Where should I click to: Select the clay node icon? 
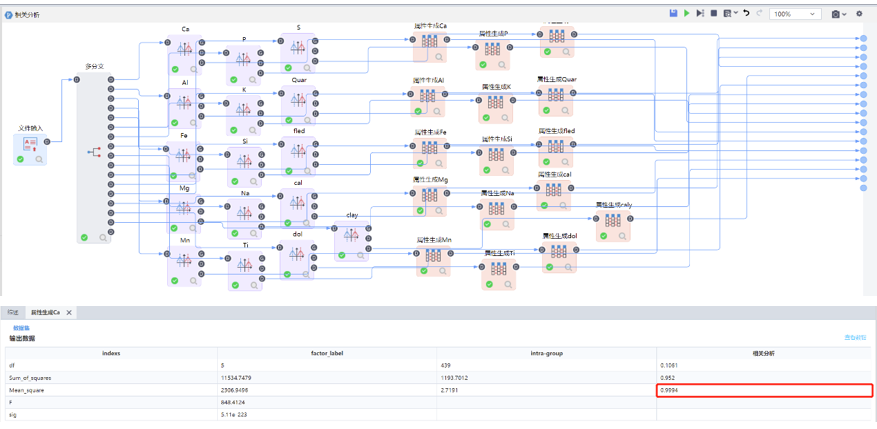coord(351,236)
